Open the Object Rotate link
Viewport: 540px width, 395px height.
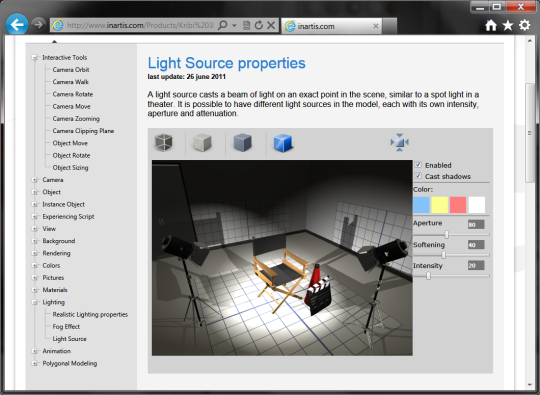pos(71,155)
